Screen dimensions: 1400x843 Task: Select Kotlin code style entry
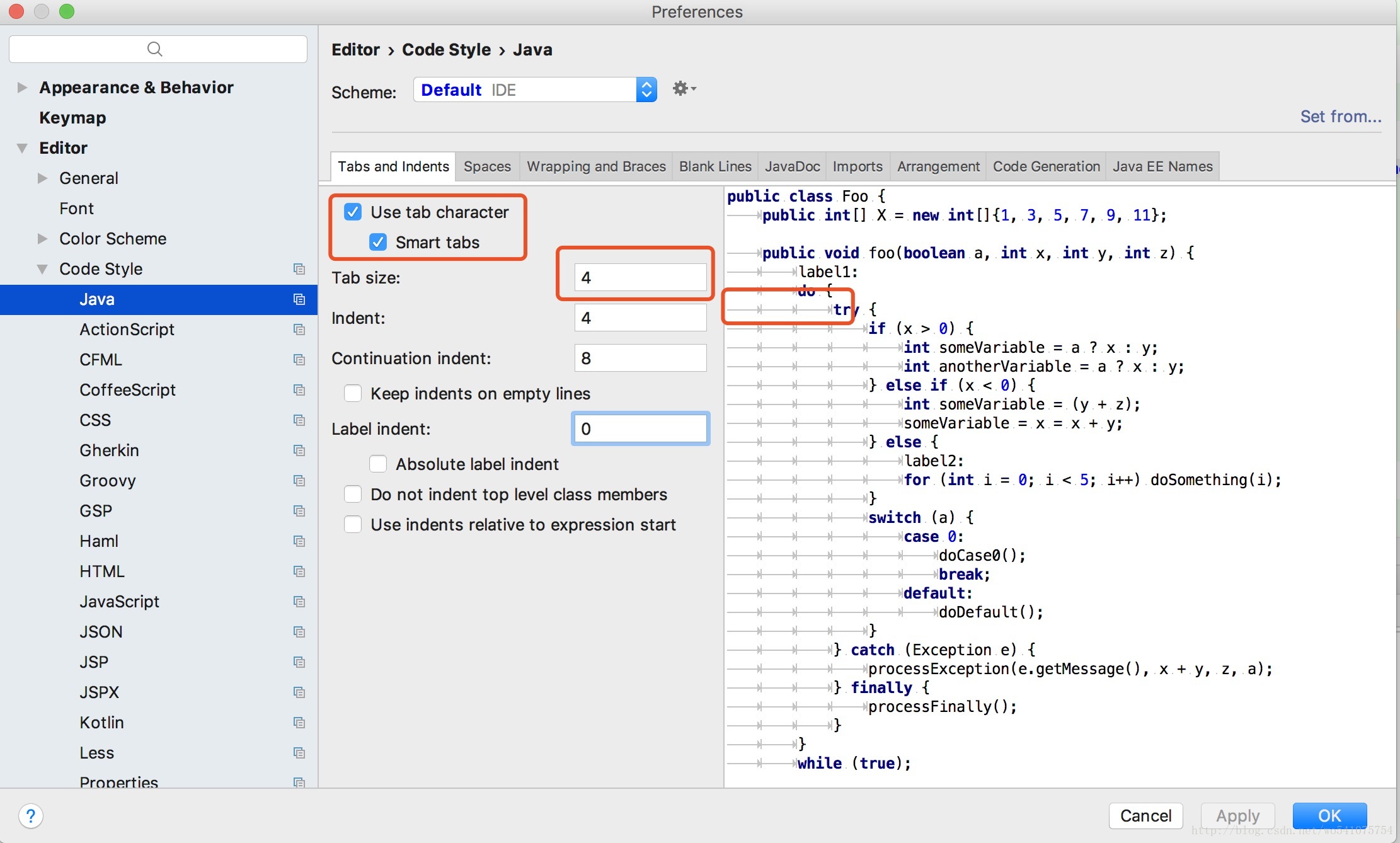pyautogui.click(x=101, y=723)
